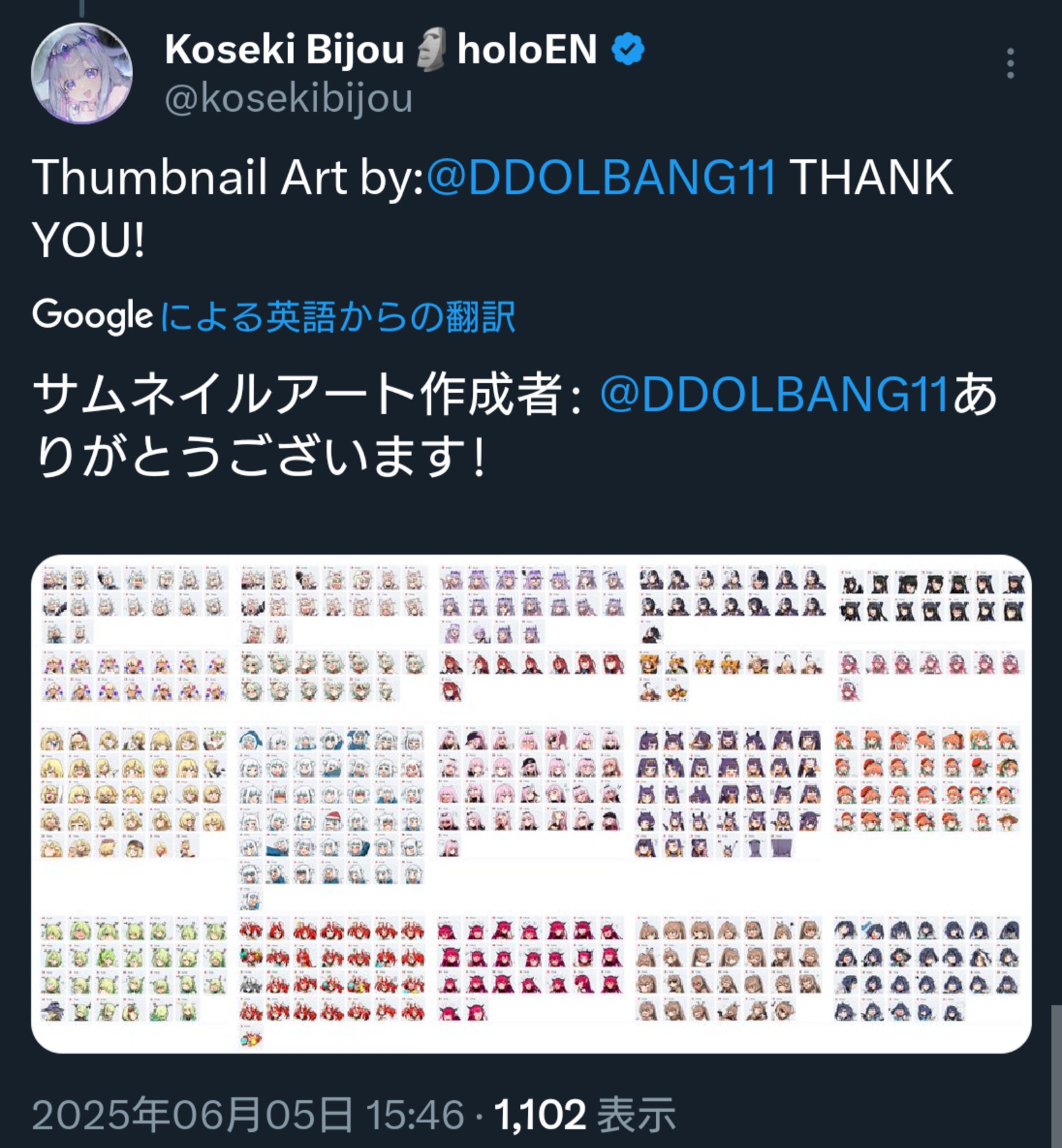Click the 1,102 表示 view count
This screenshot has width=1062, height=1148.
click(585, 1115)
